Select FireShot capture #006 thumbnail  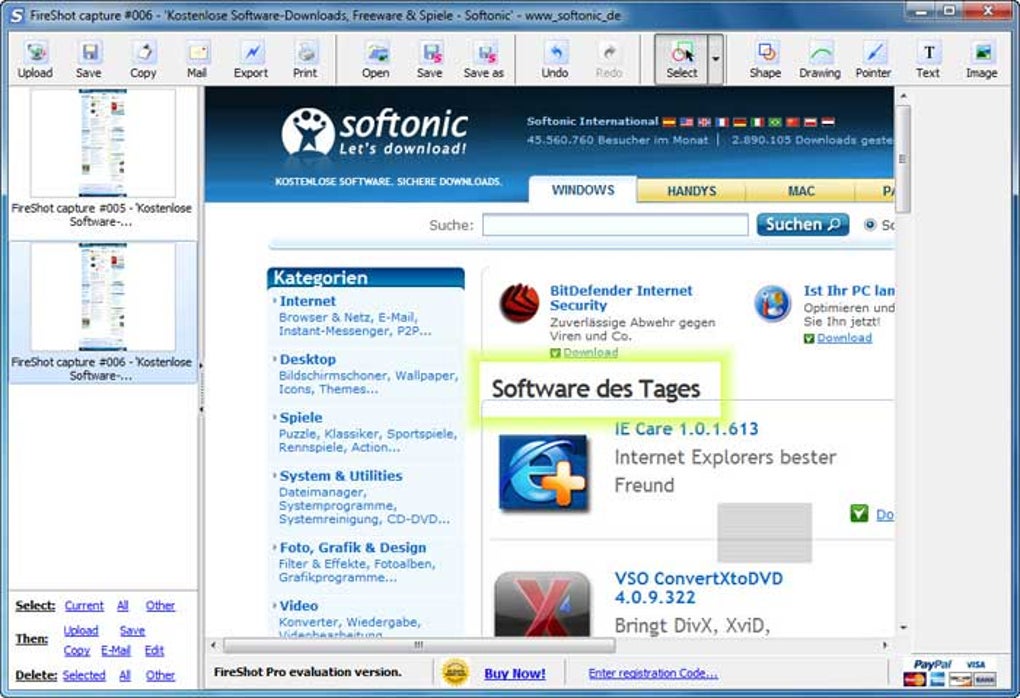(102, 297)
